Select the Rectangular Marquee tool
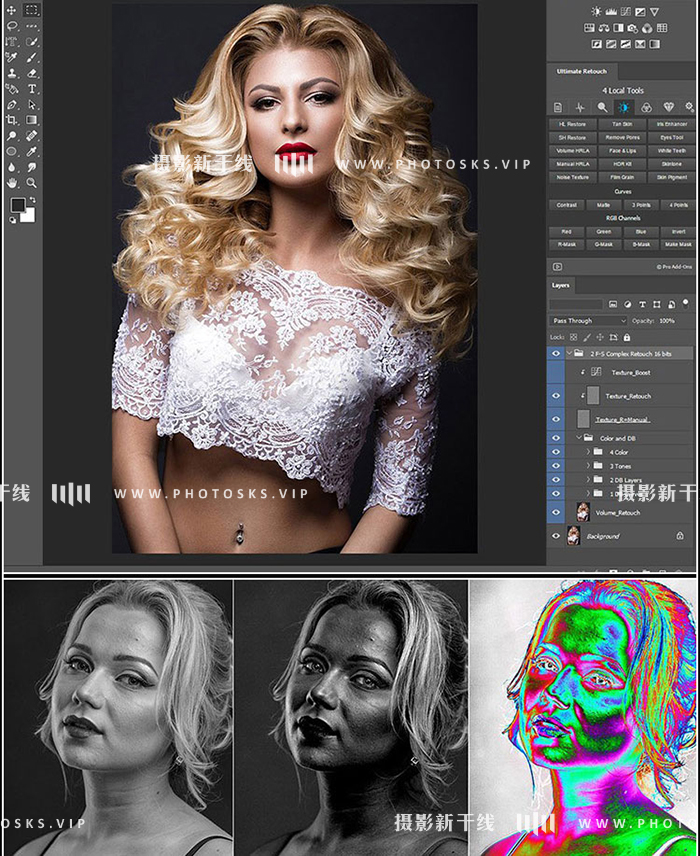 (x=32, y=10)
